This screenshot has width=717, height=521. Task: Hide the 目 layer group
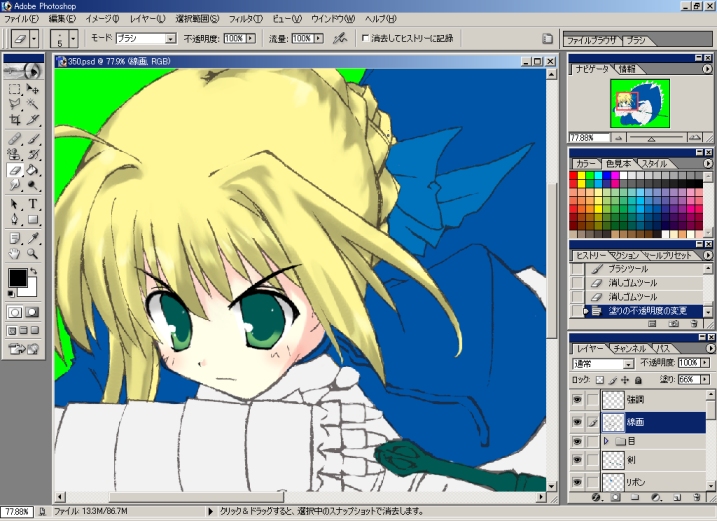[577, 441]
